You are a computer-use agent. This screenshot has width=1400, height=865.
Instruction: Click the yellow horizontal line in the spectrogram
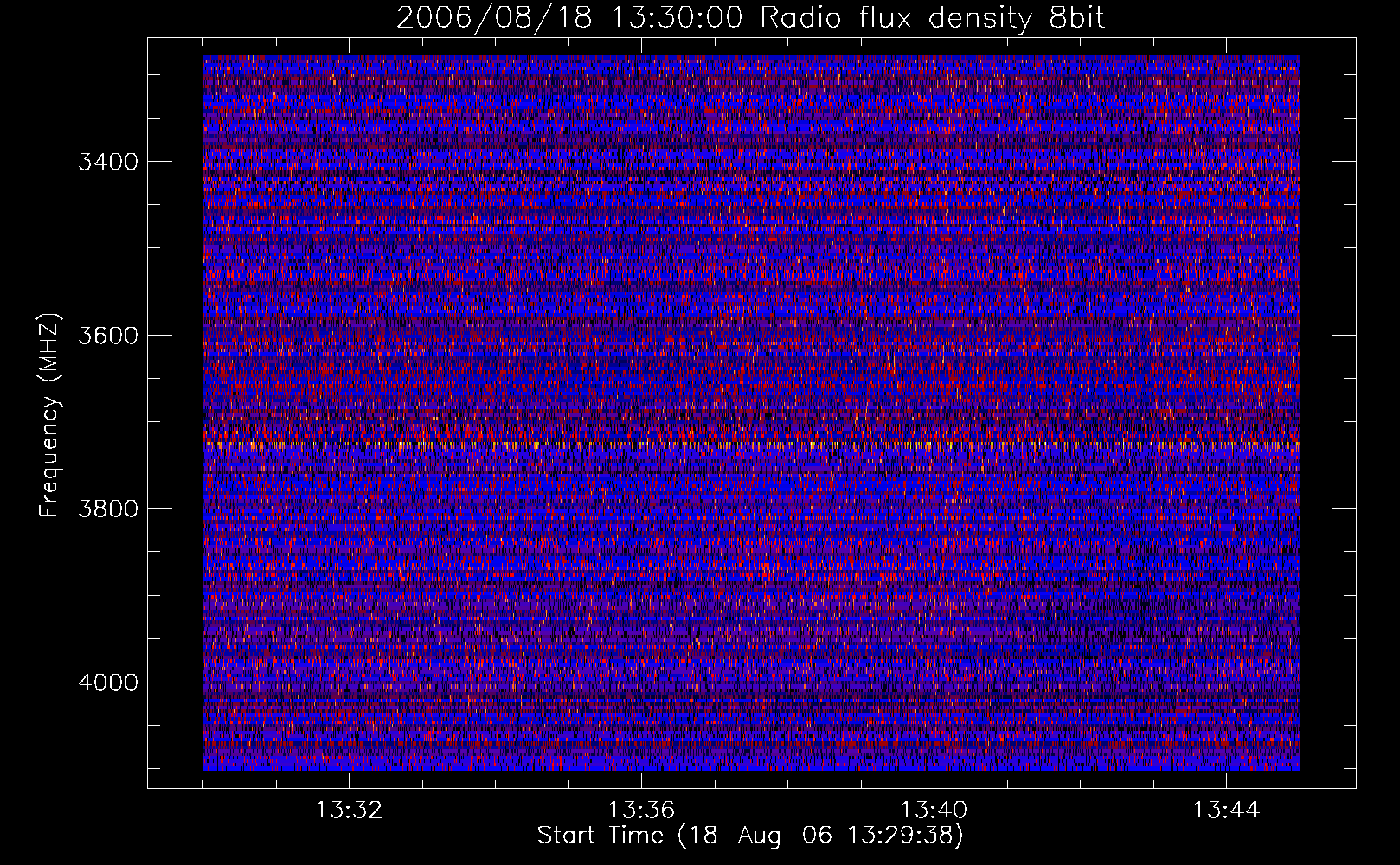(751, 445)
